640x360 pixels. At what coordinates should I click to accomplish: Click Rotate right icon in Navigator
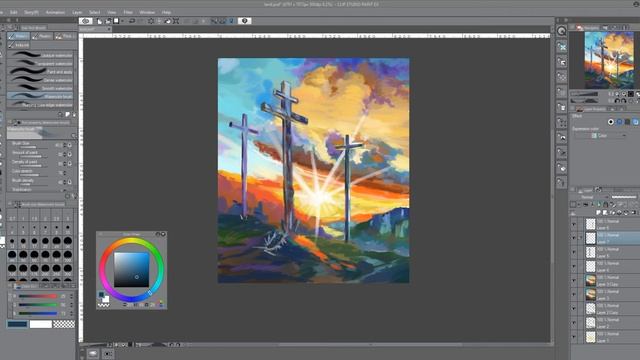624,101
